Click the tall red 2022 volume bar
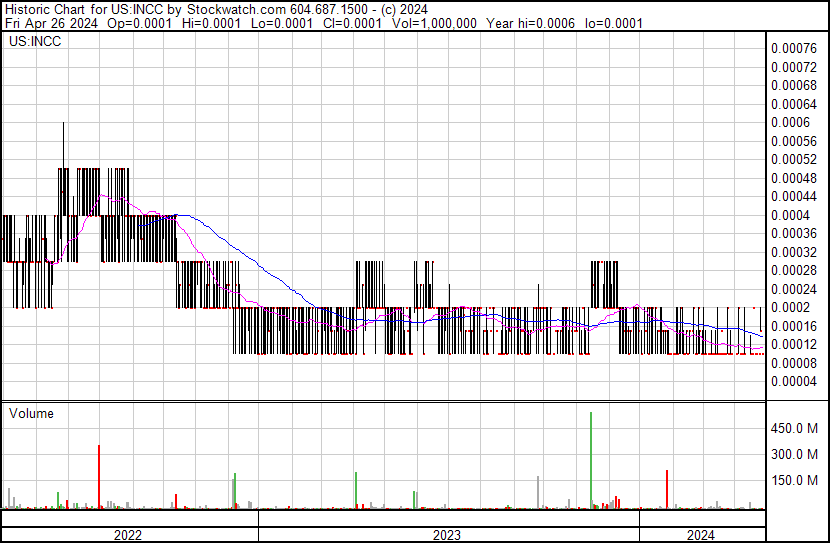 [x=99, y=477]
